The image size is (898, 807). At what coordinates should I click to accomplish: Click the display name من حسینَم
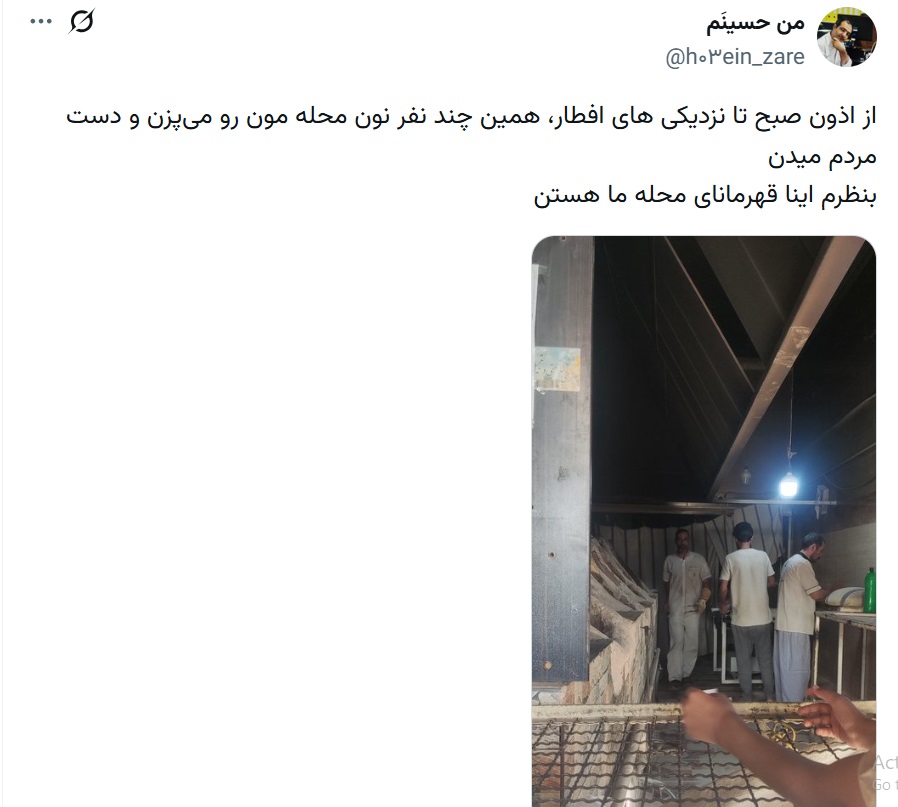[x=755, y=23]
